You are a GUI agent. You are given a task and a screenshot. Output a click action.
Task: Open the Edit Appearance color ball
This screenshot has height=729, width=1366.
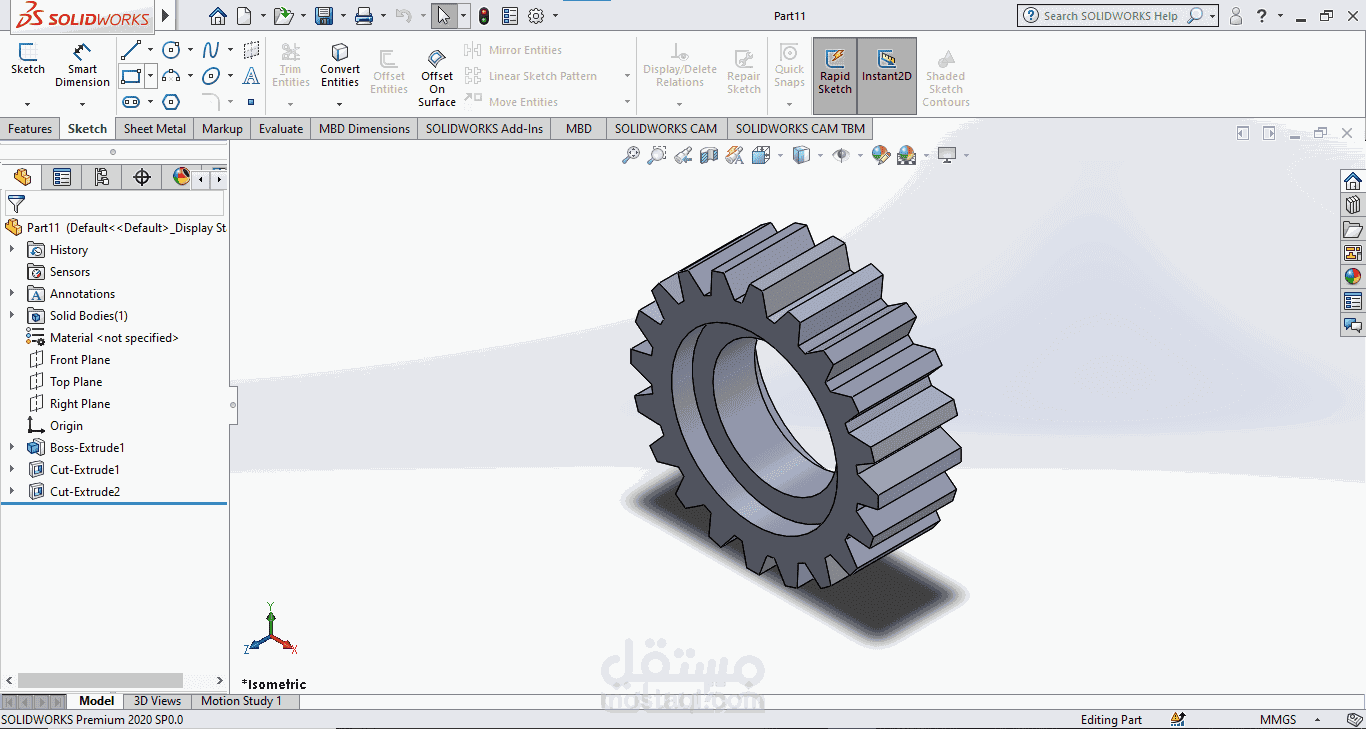point(881,155)
